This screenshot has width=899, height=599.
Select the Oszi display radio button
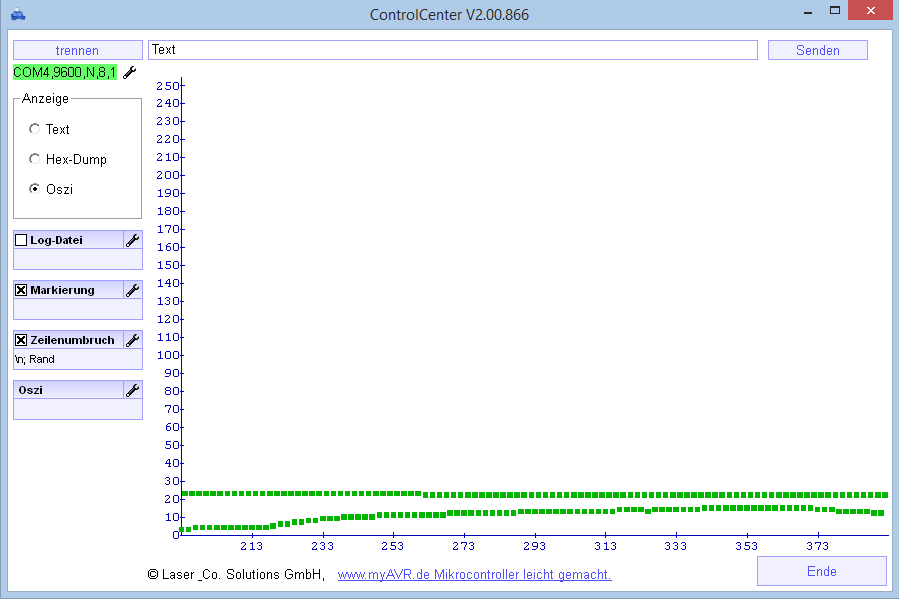point(35,189)
